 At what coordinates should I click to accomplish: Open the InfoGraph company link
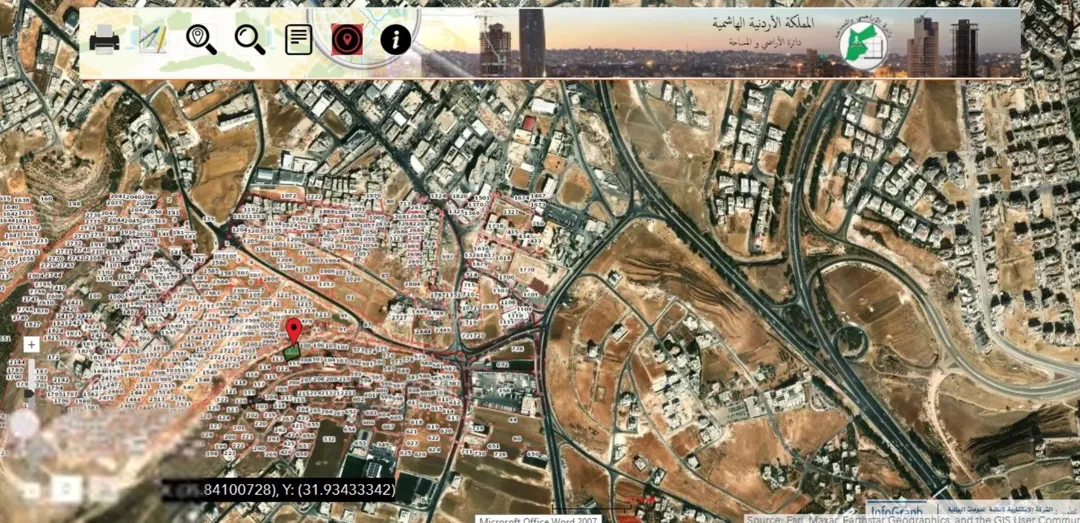(x=895, y=511)
